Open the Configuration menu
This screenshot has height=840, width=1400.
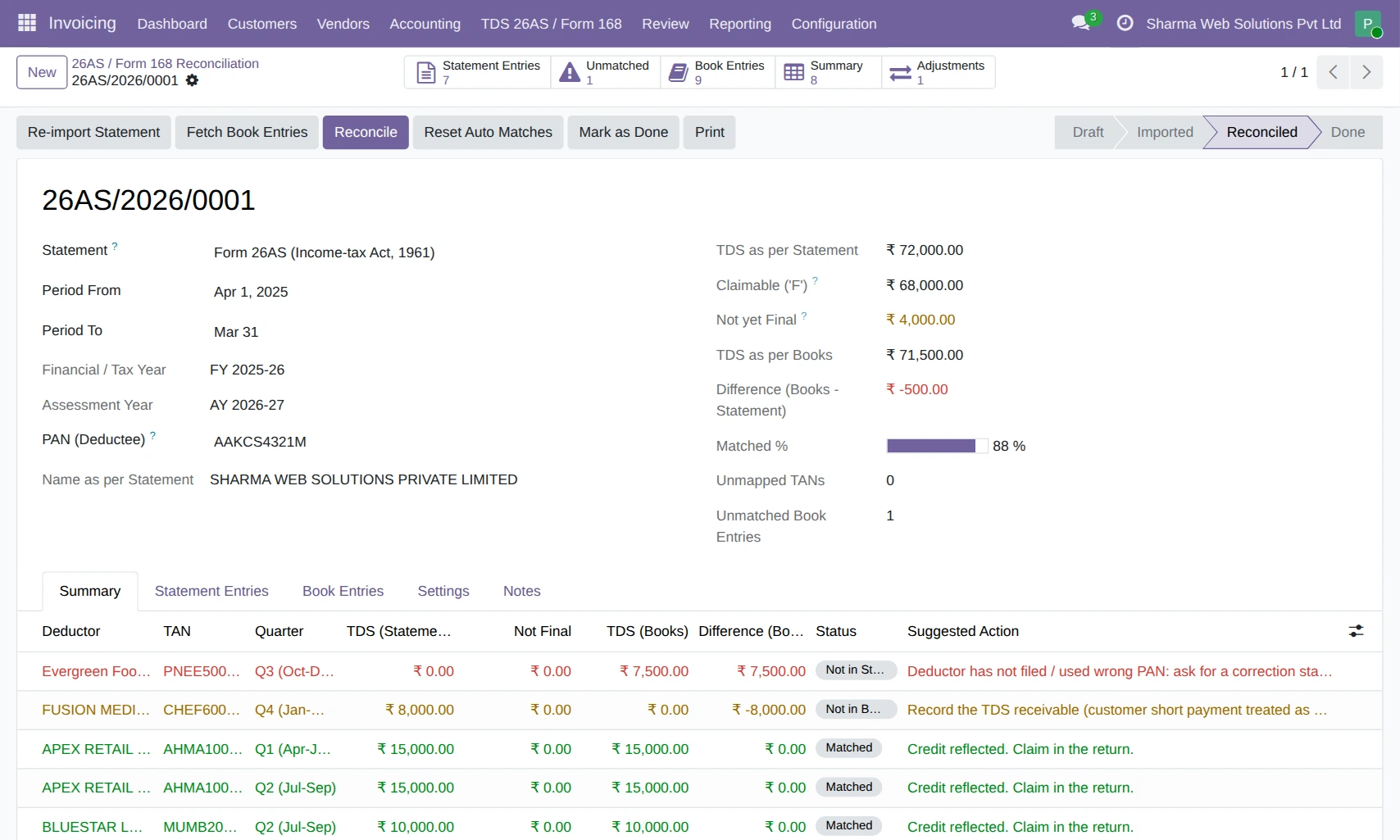pyautogui.click(x=834, y=24)
